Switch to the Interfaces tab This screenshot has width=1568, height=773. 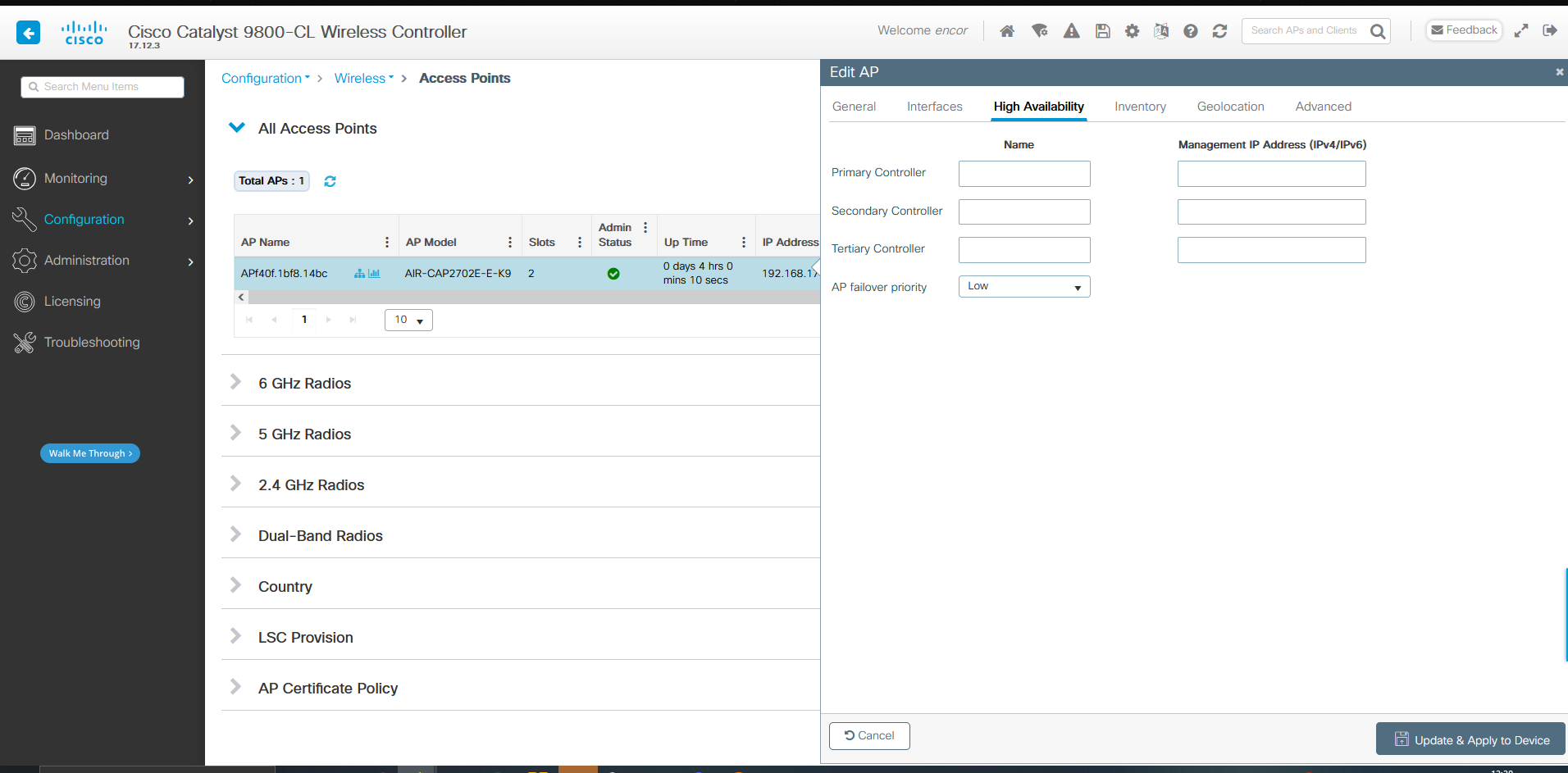click(x=934, y=107)
